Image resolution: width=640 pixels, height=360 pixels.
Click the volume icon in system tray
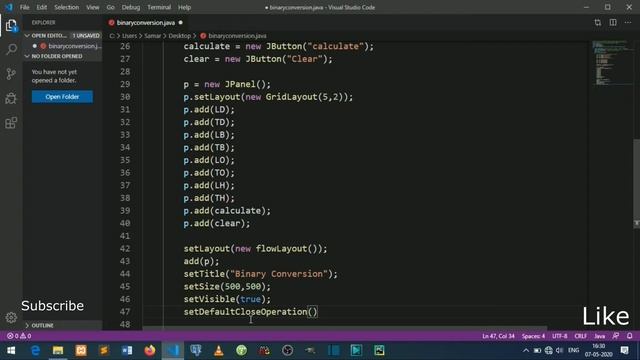(x=560, y=350)
